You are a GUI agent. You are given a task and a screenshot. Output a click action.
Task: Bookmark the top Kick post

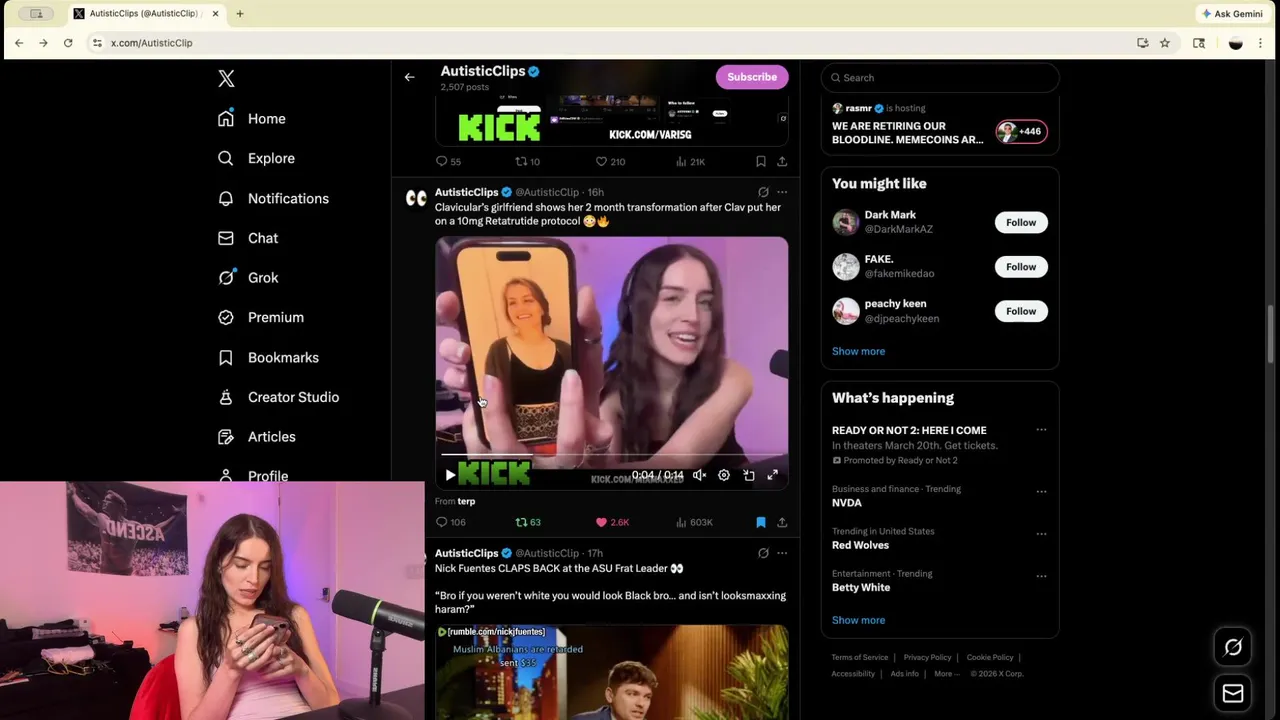point(761,161)
